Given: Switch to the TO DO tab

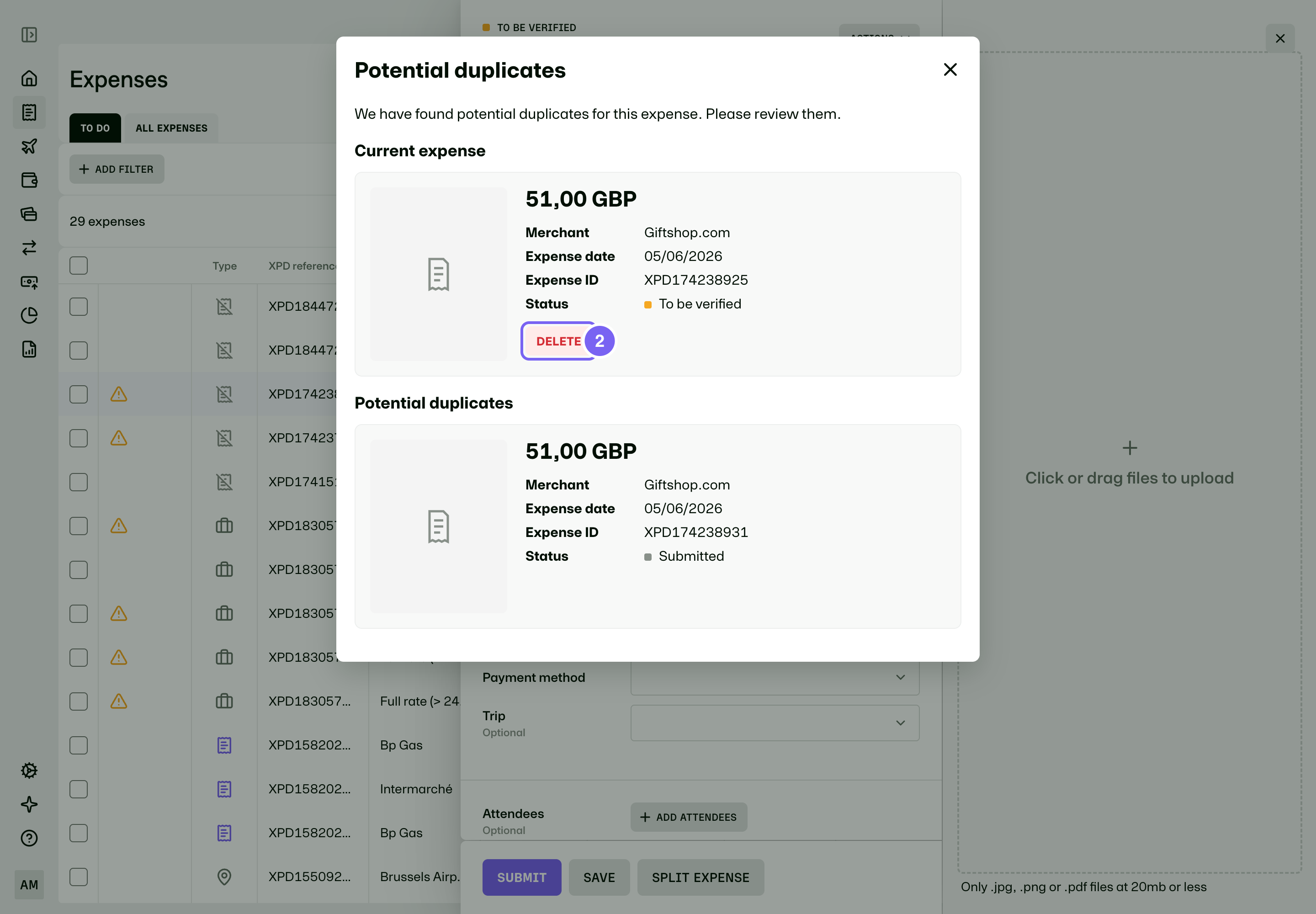Looking at the screenshot, I should [95, 128].
